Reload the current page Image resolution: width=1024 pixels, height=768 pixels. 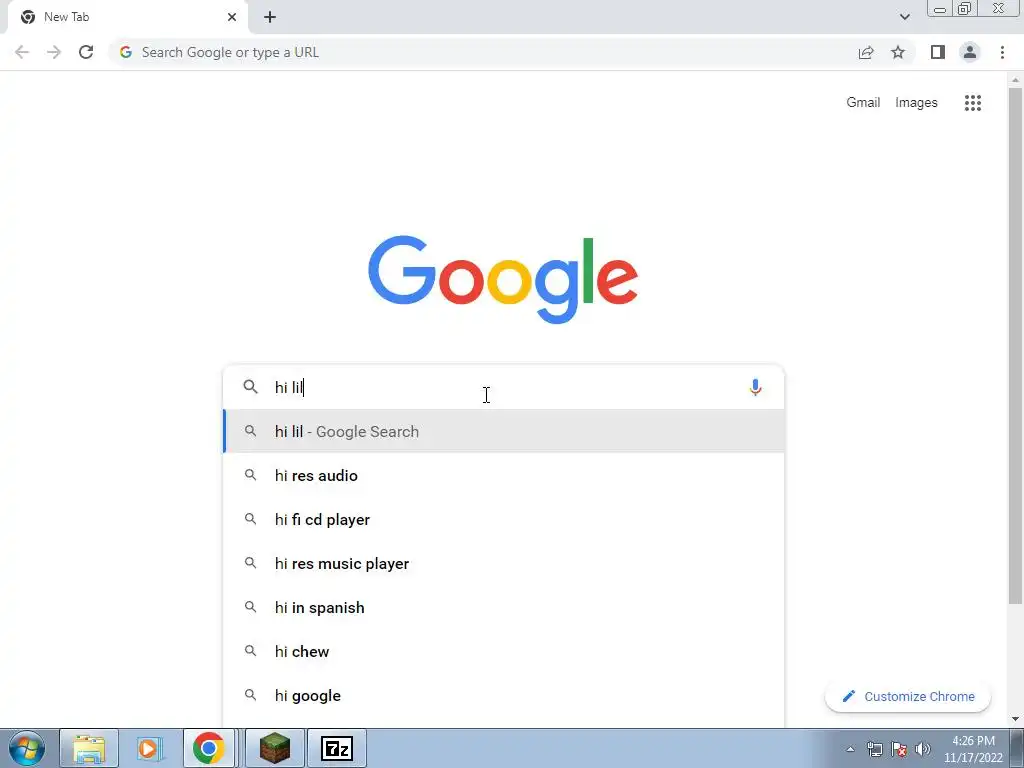(86, 52)
